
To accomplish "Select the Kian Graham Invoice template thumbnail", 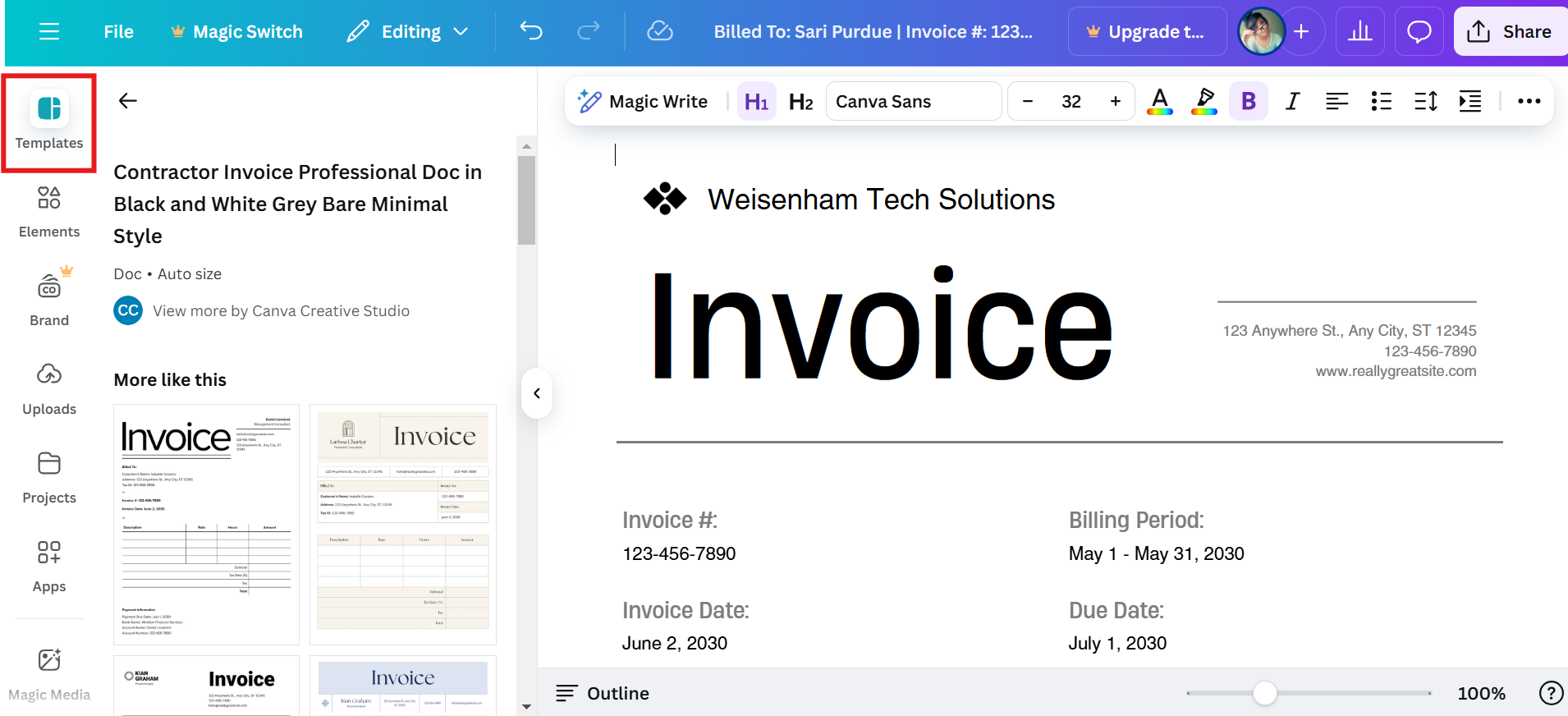I will coord(206,686).
